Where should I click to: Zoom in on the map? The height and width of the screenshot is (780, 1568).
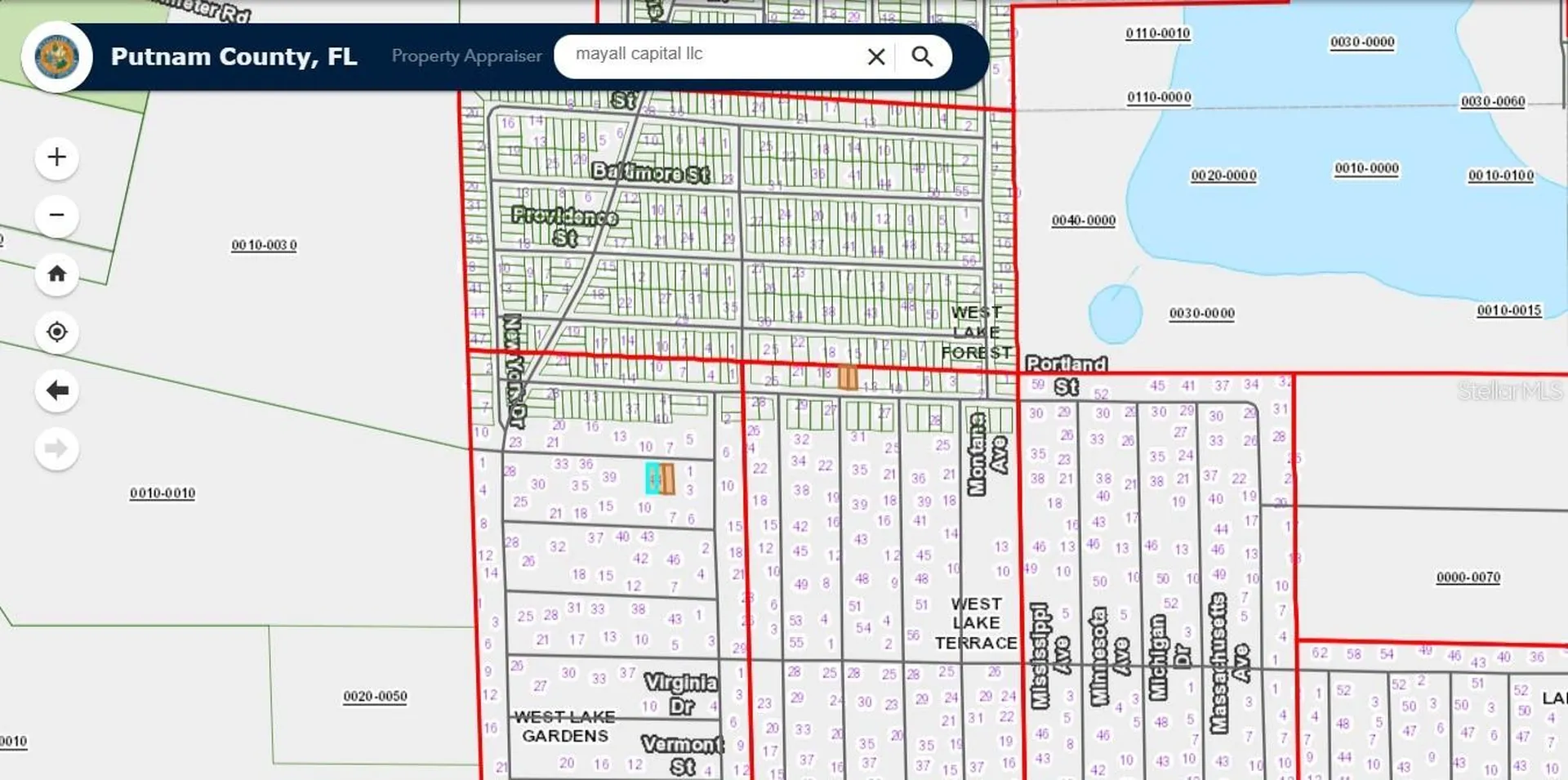(56, 157)
